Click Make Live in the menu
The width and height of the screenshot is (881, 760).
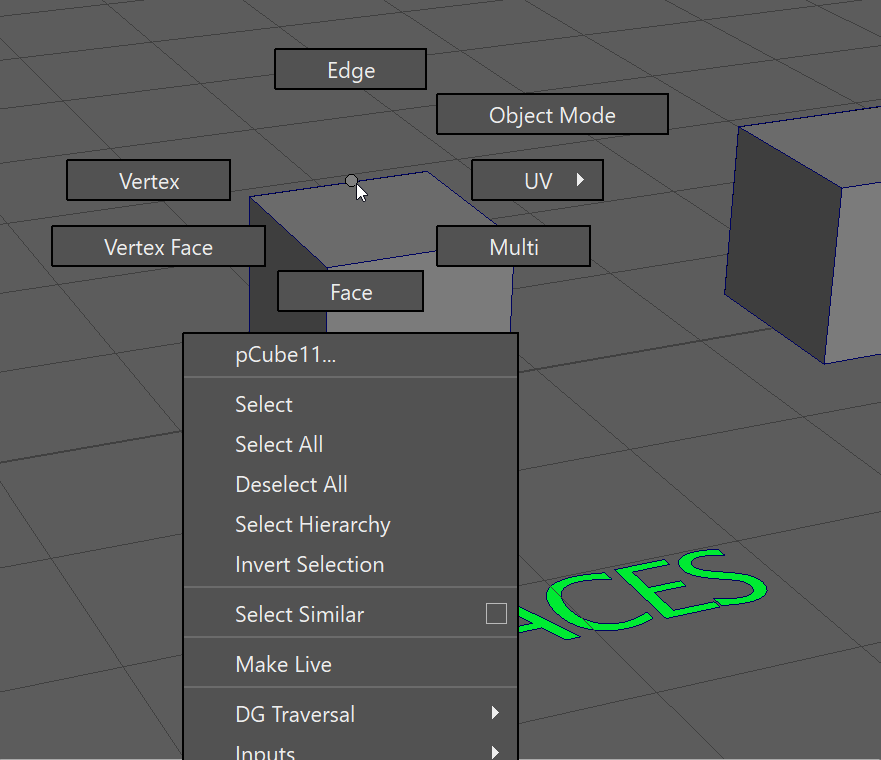pyautogui.click(x=283, y=664)
